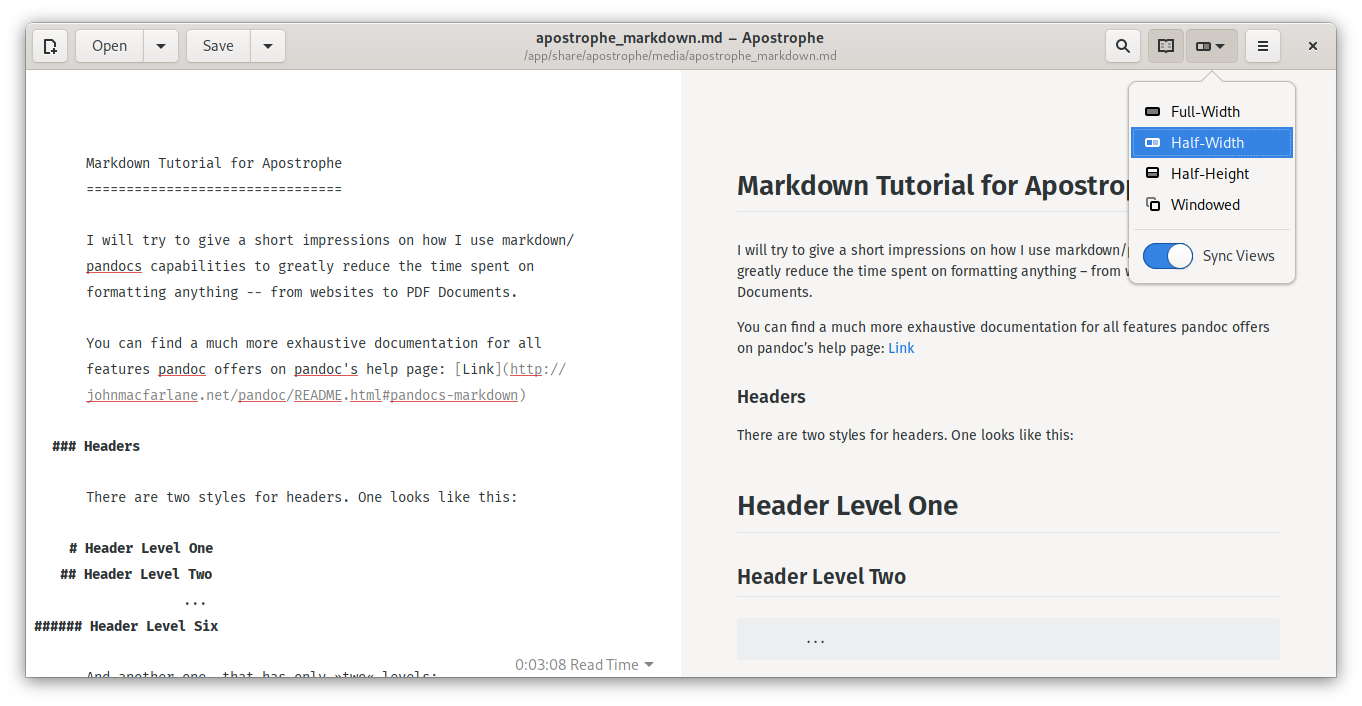1362x706 pixels.
Task: Click the Open button
Action: [110, 46]
